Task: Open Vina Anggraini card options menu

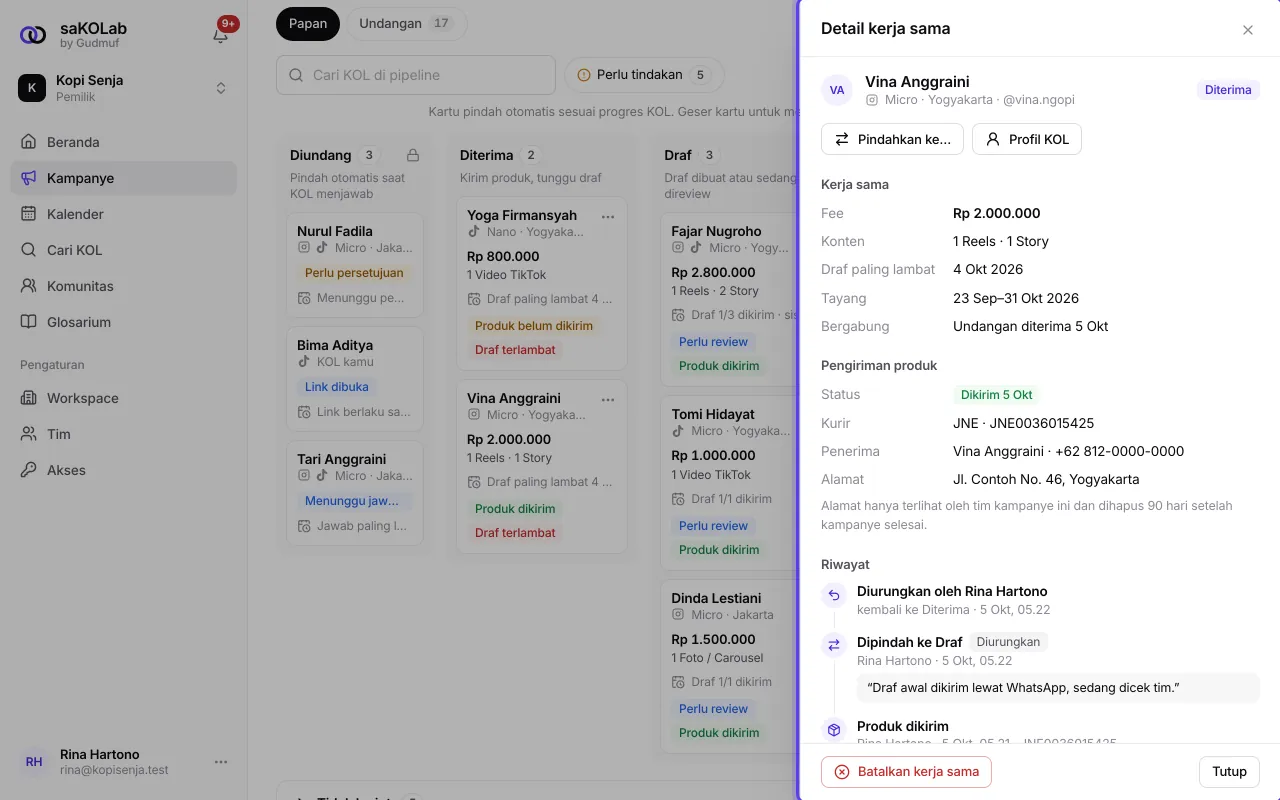Action: coord(608,399)
